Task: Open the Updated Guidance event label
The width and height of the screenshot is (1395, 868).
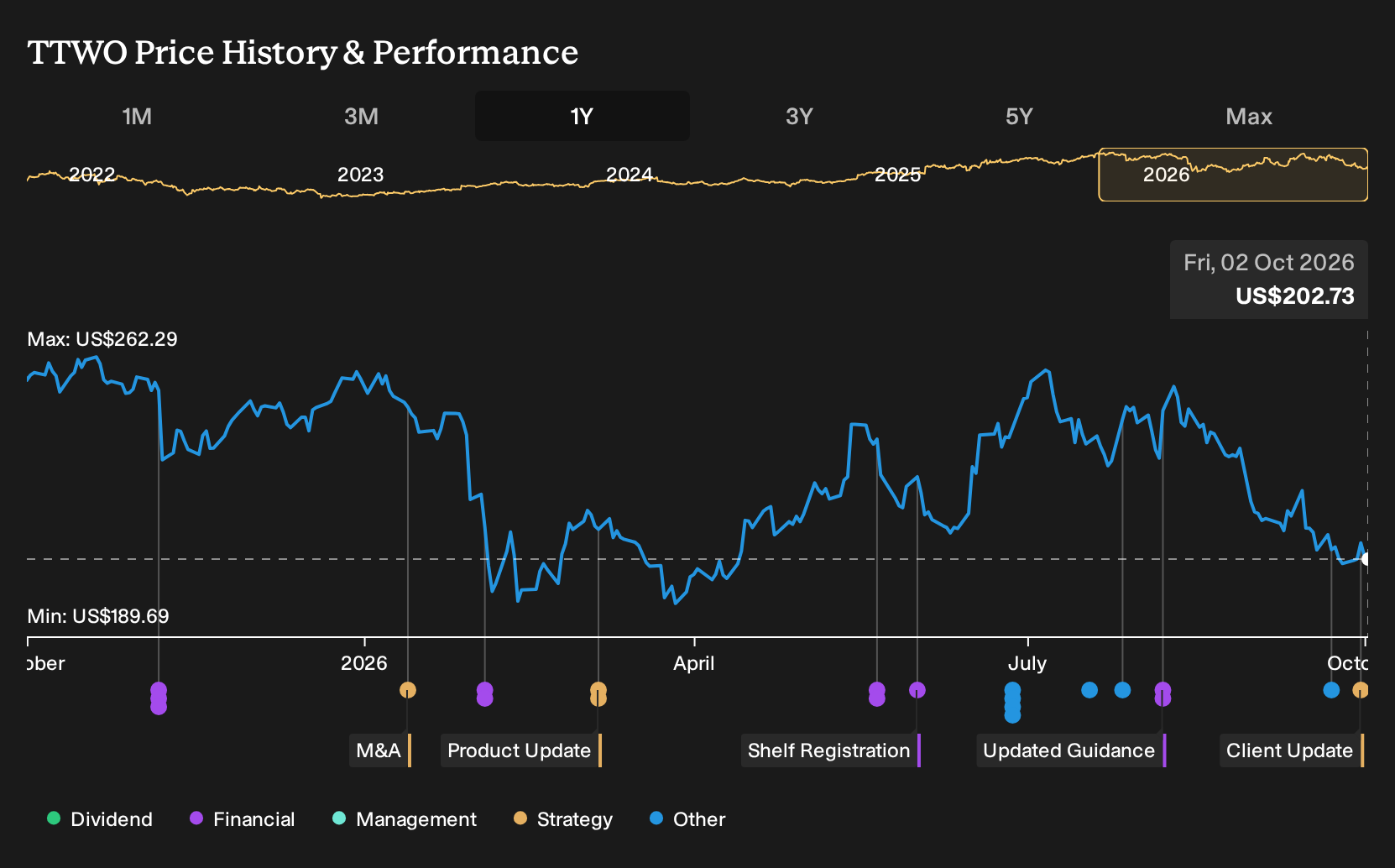Action: (x=1071, y=750)
